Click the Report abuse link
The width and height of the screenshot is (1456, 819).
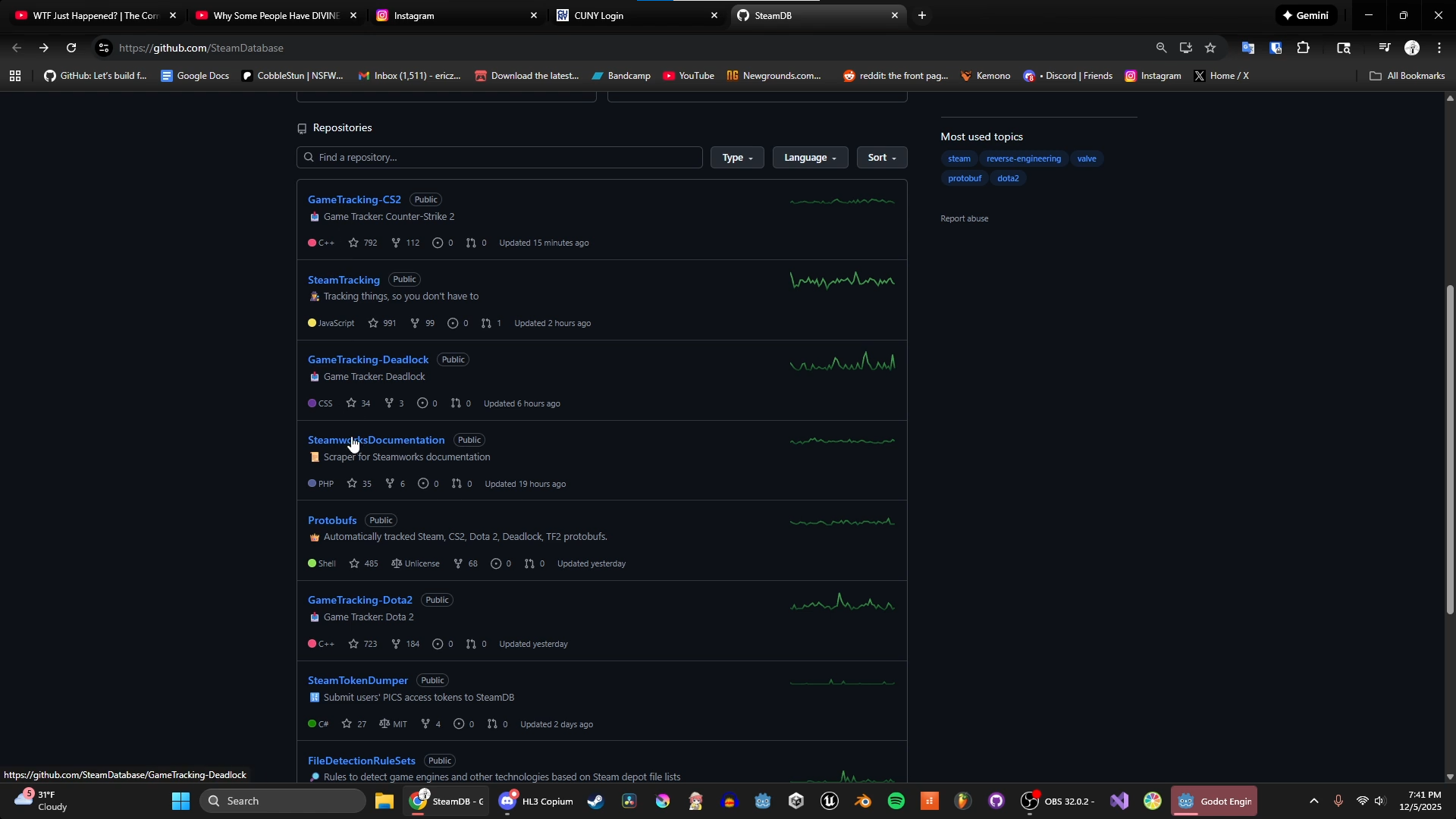[965, 218]
